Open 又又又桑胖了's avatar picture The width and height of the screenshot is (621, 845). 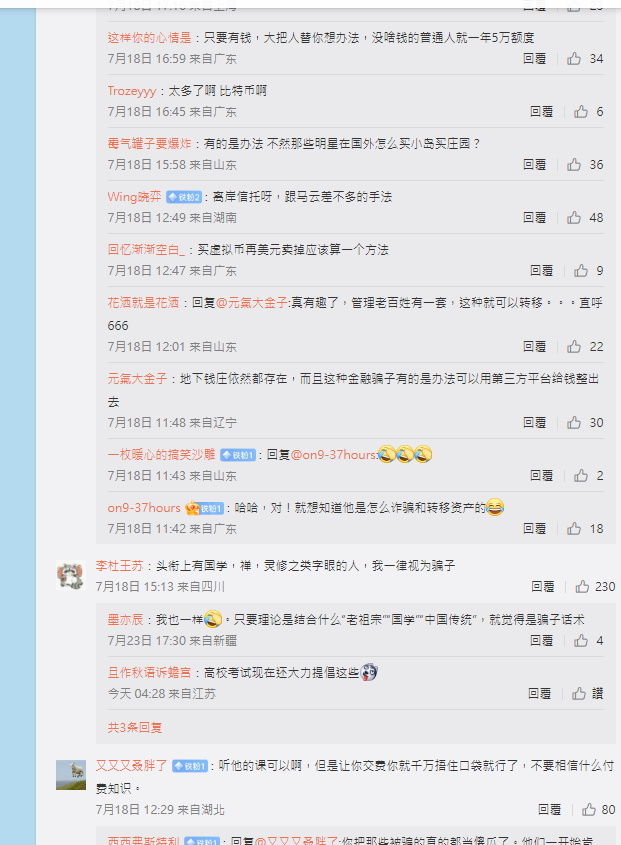(x=71, y=775)
